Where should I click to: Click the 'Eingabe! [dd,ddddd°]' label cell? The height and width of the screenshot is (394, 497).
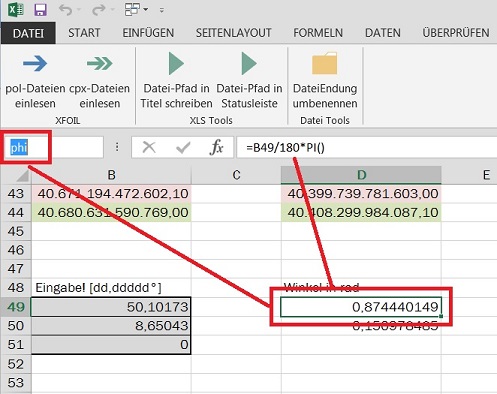pos(111,287)
